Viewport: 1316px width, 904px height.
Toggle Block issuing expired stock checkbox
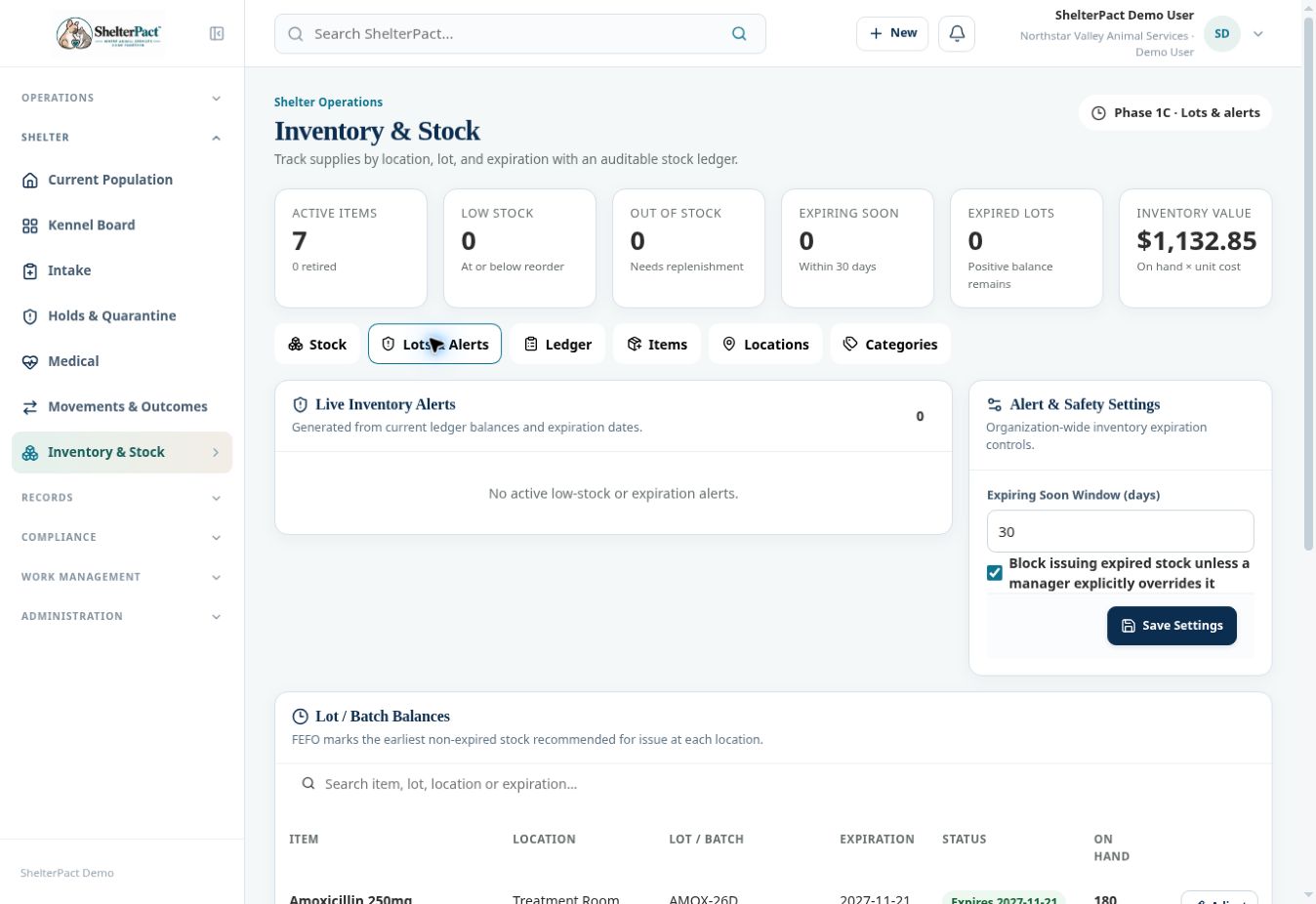coord(994,573)
